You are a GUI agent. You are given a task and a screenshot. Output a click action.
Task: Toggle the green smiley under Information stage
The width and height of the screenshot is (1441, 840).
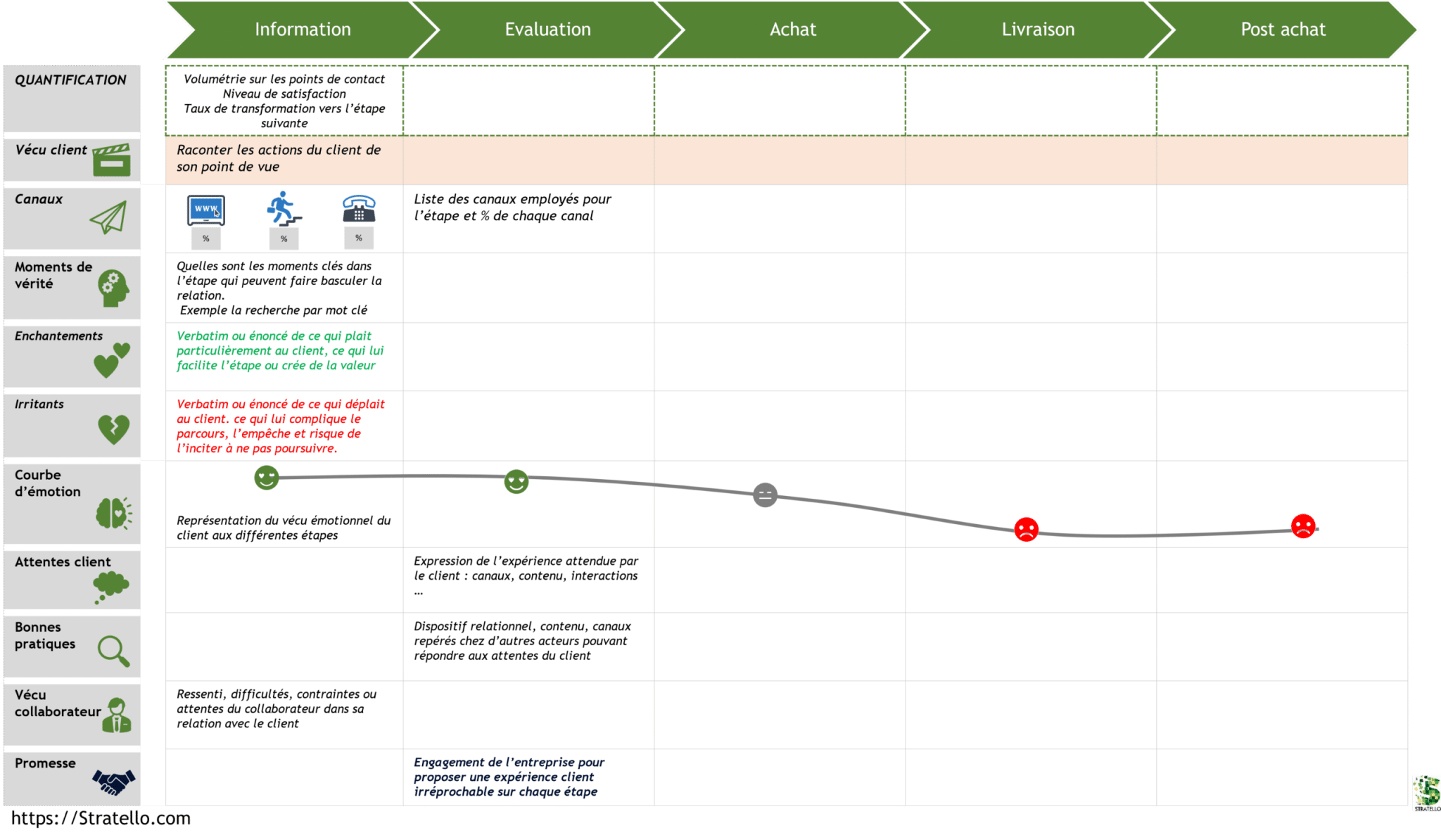click(x=266, y=478)
